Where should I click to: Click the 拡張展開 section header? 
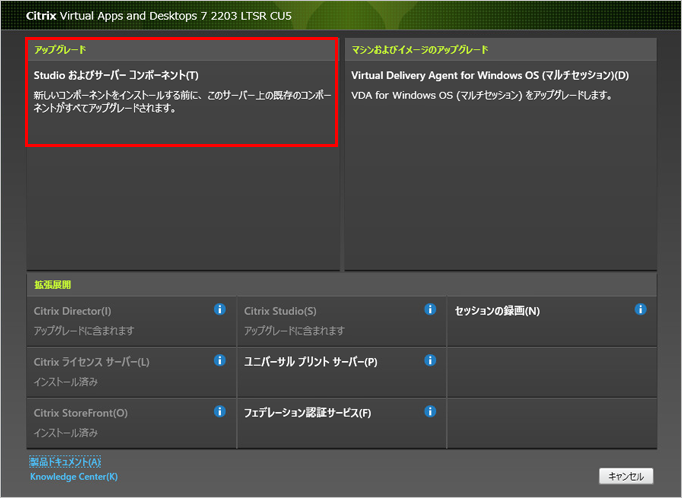pos(53,285)
